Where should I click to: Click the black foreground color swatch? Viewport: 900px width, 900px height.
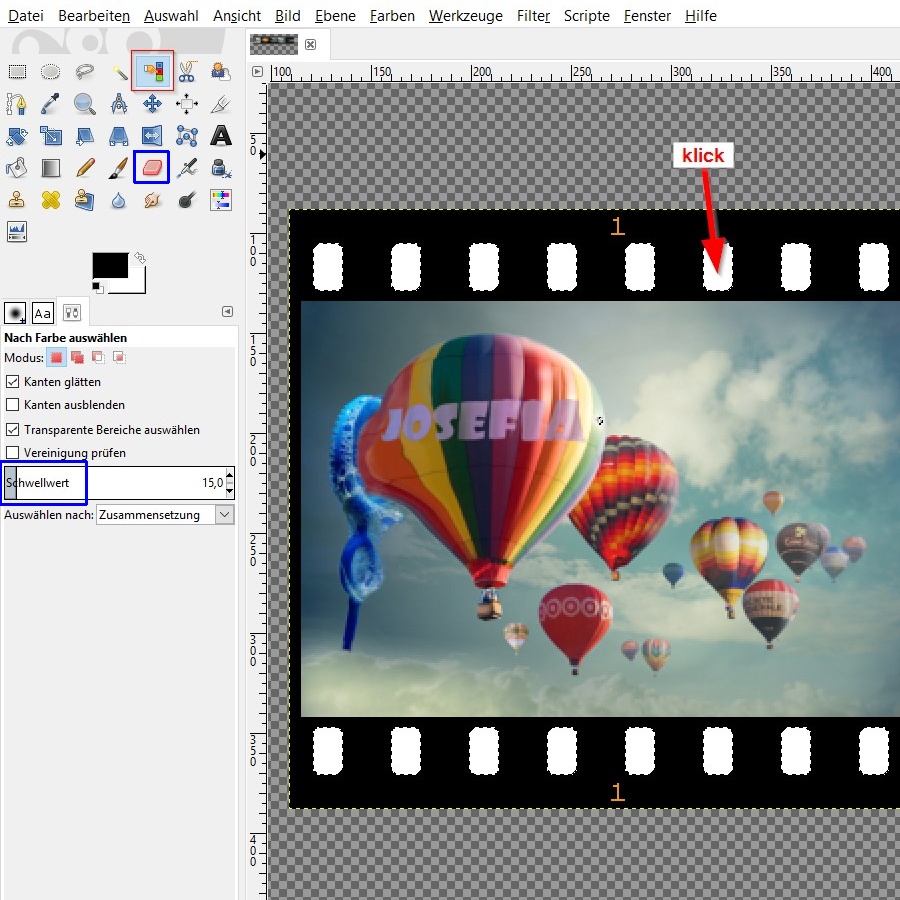click(109, 266)
